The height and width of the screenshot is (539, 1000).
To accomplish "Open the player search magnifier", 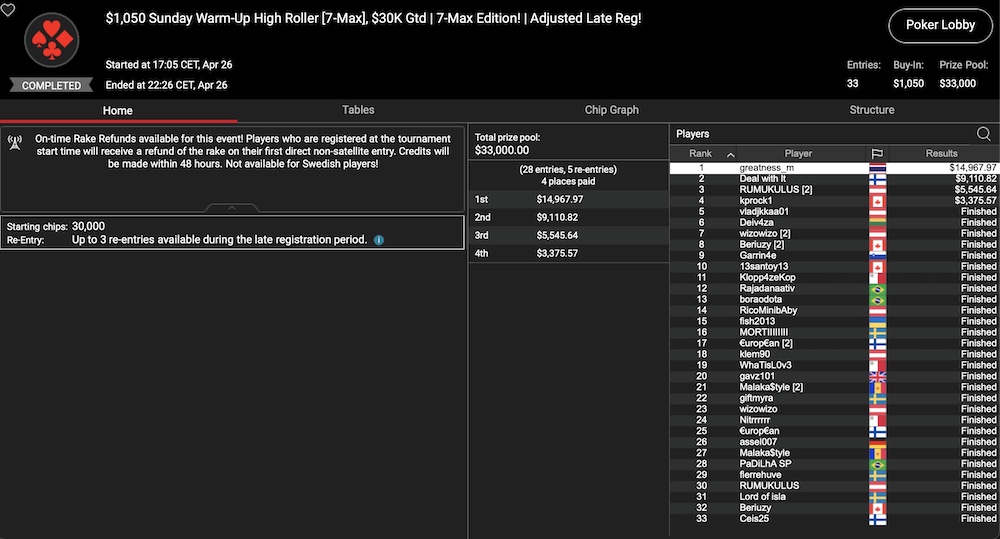I will [984, 134].
